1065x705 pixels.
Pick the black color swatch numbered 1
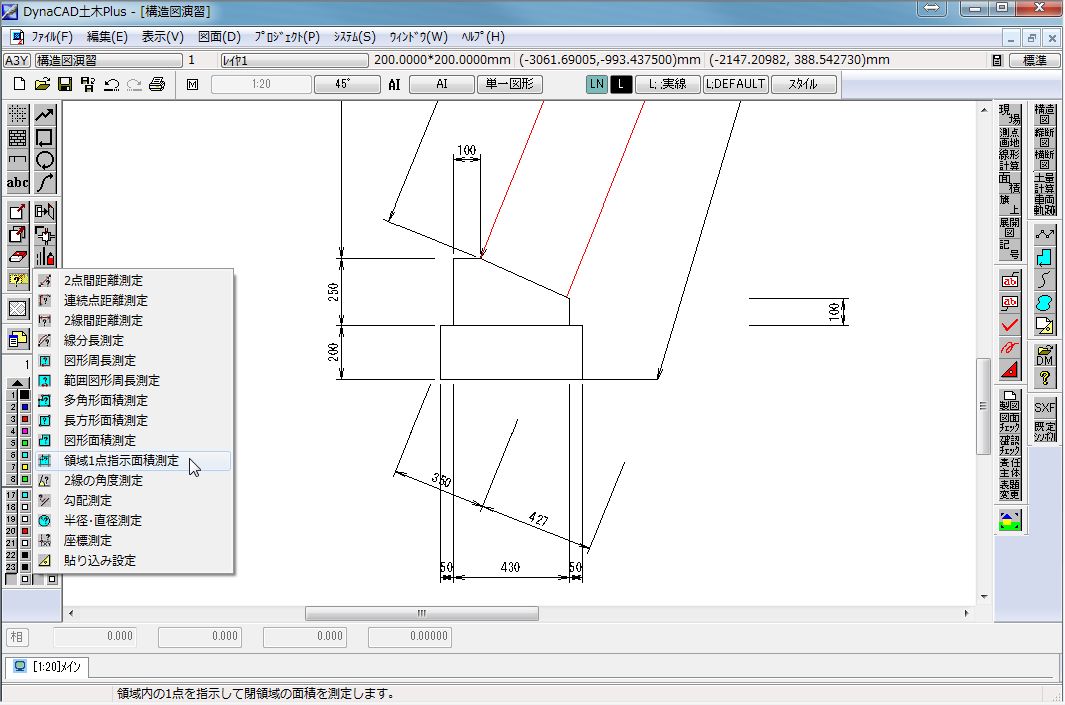point(24,395)
